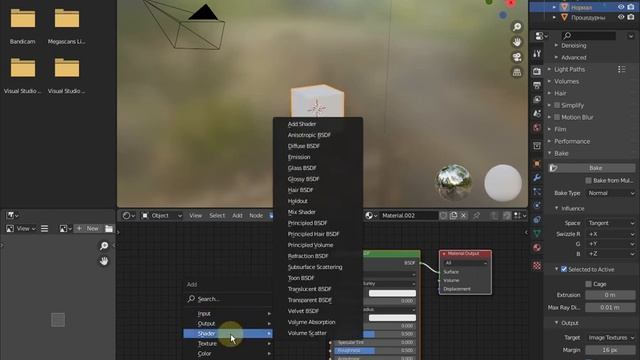Open the Modifiers wrench tab
This screenshot has height=360, width=640.
click(x=537, y=178)
